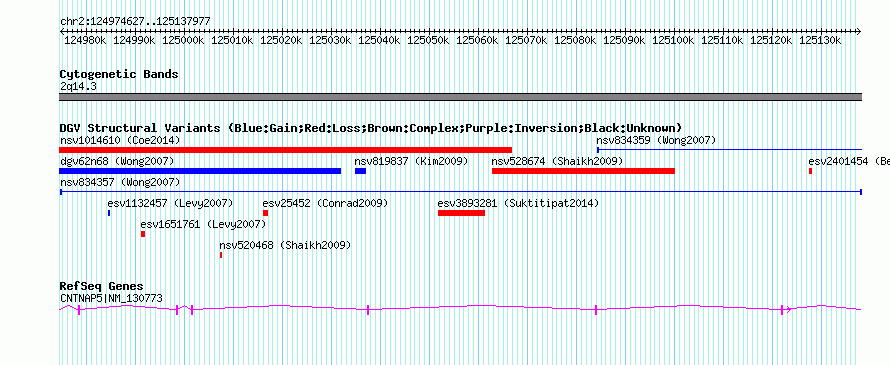Click the esv25452 (Conrad2009) label
Screen dimensions: 890x365
click(325, 203)
